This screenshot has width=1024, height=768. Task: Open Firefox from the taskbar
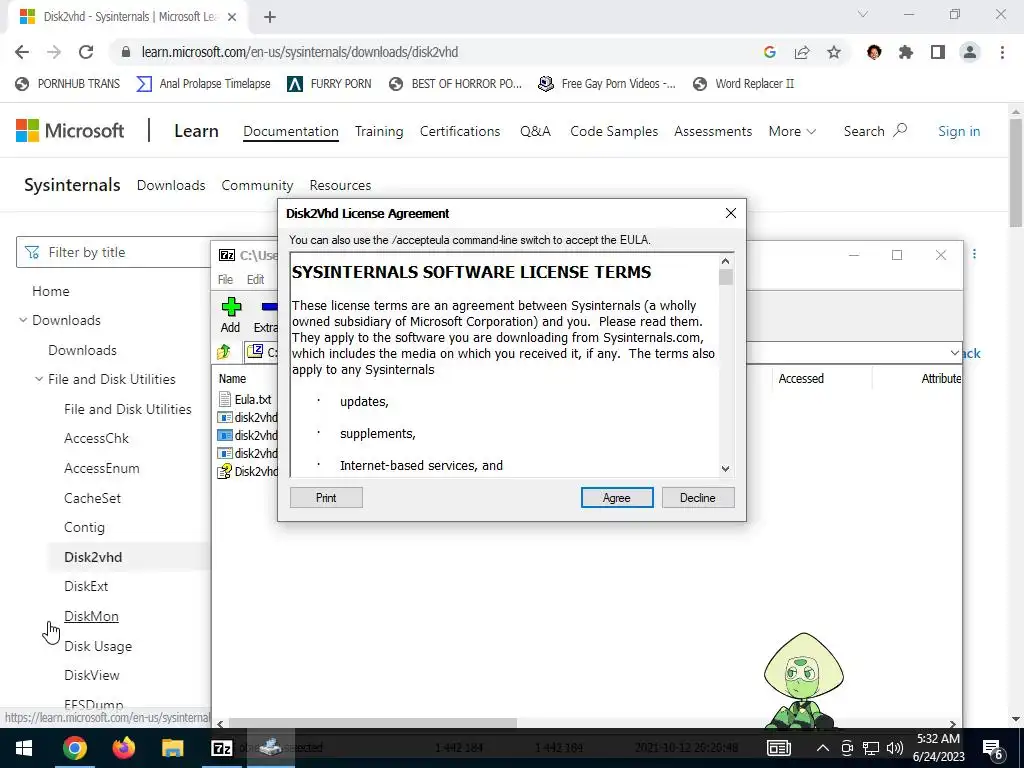[x=123, y=748]
